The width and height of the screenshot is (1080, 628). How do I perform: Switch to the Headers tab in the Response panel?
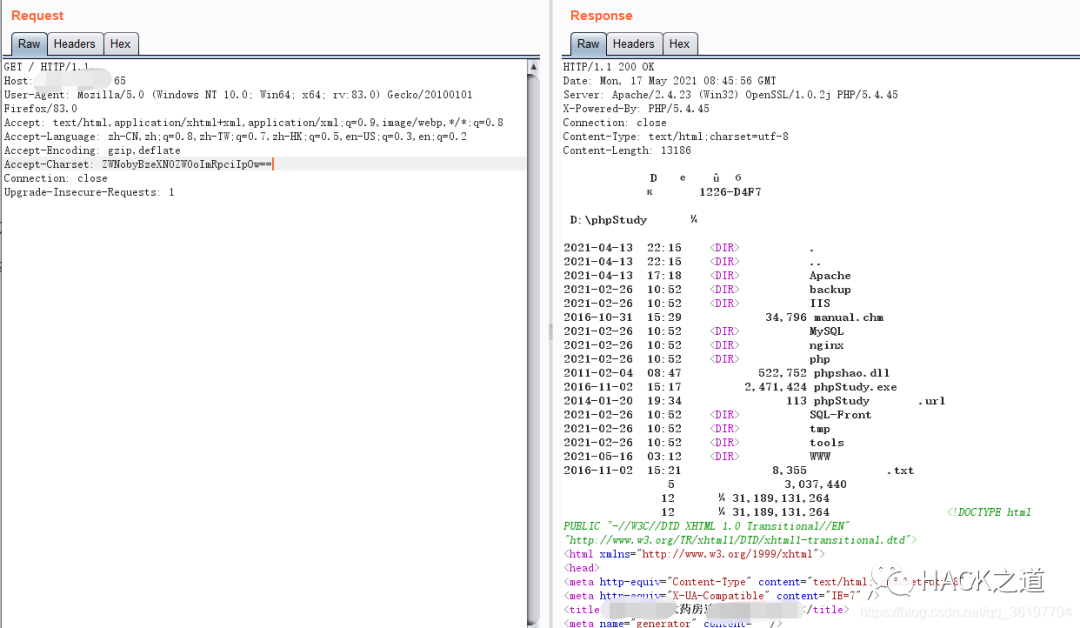(634, 44)
